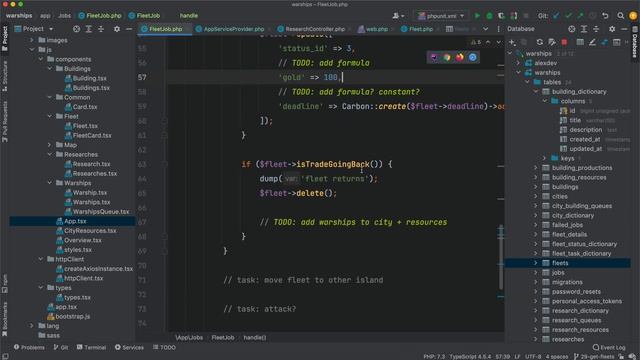Click the editor vertical scrollbar

(x=501, y=257)
